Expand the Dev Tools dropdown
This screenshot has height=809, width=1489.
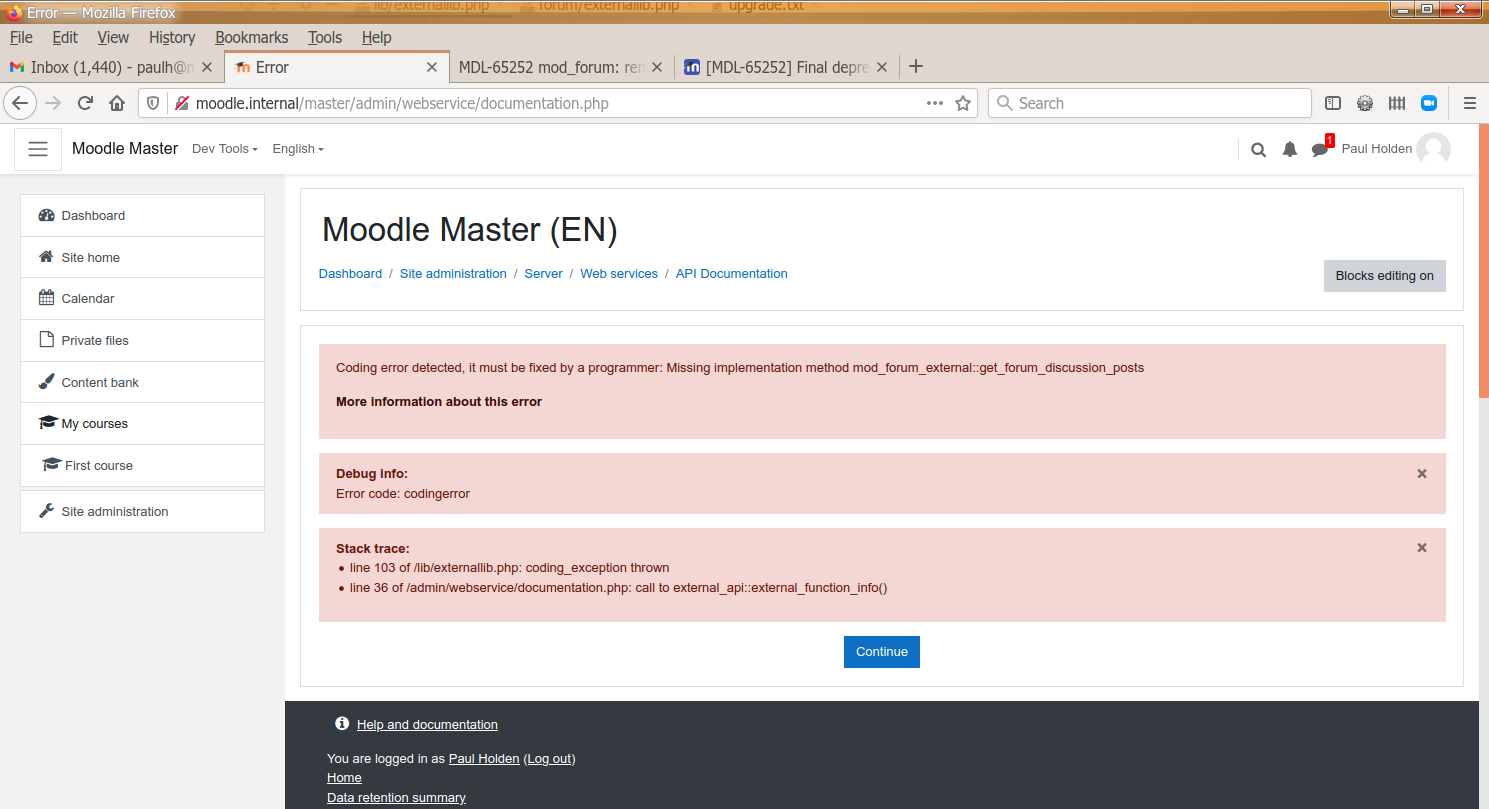(225, 149)
